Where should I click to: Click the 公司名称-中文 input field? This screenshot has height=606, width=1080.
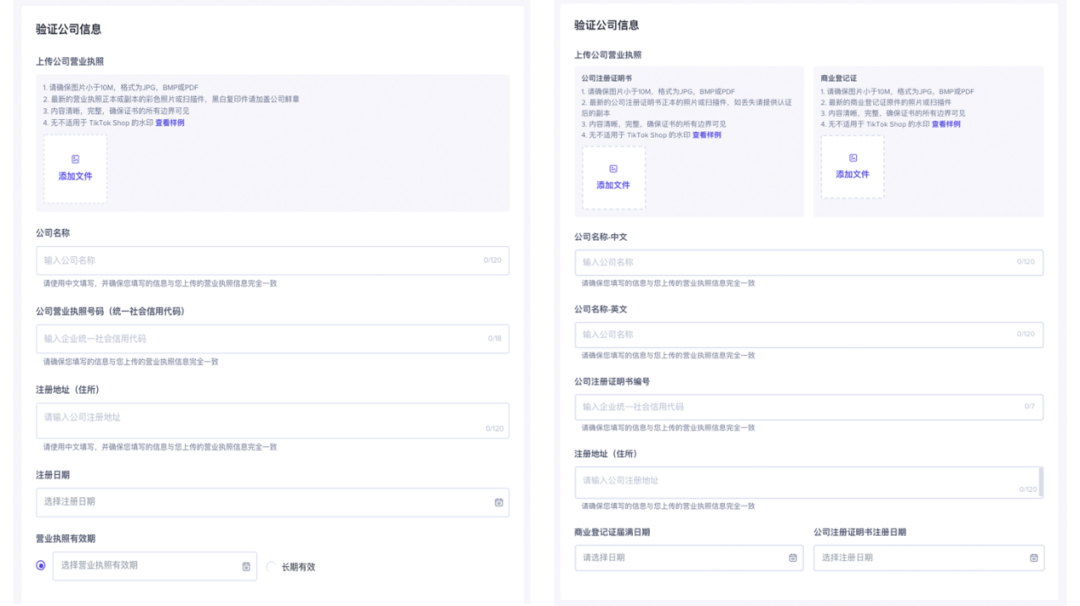click(x=800, y=262)
